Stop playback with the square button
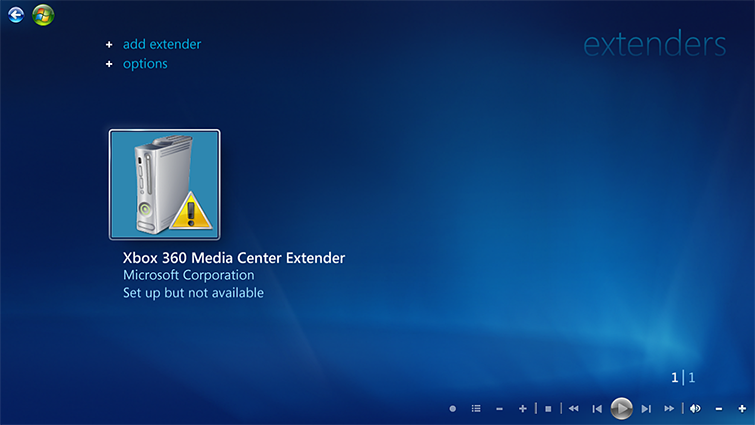Viewport: 755px width, 425px height. click(548, 409)
